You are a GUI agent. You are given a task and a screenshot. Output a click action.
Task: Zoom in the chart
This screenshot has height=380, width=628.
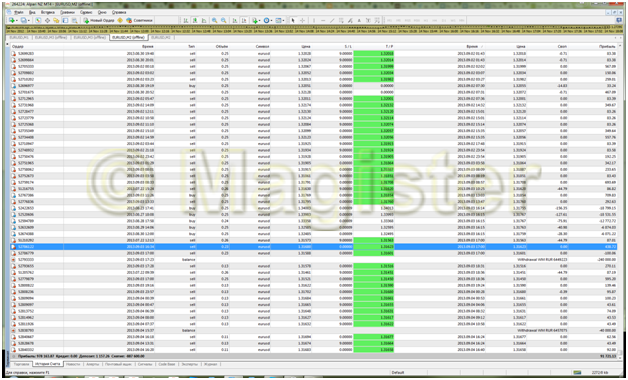[x=215, y=20]
